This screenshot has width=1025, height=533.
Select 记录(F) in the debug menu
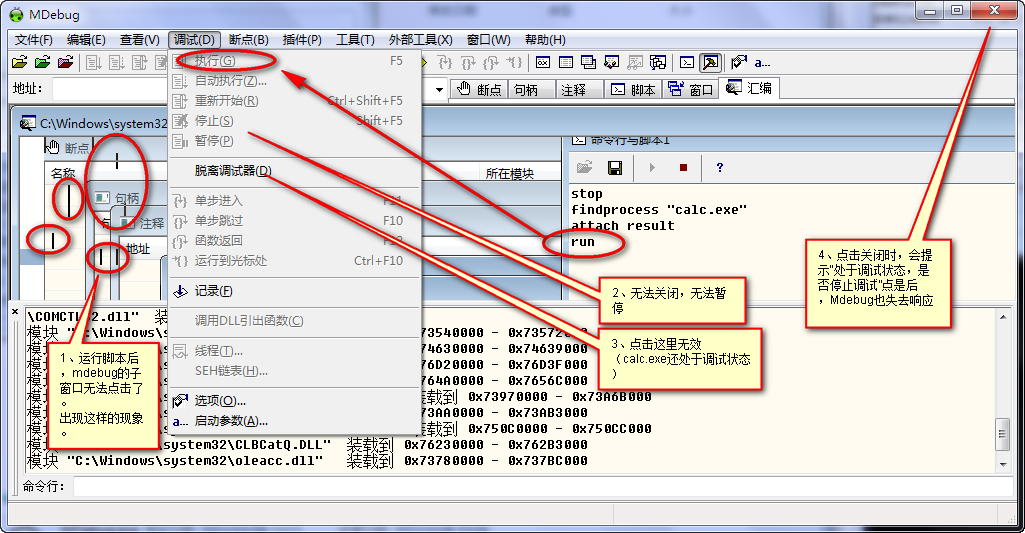click(x=294, y=291)
